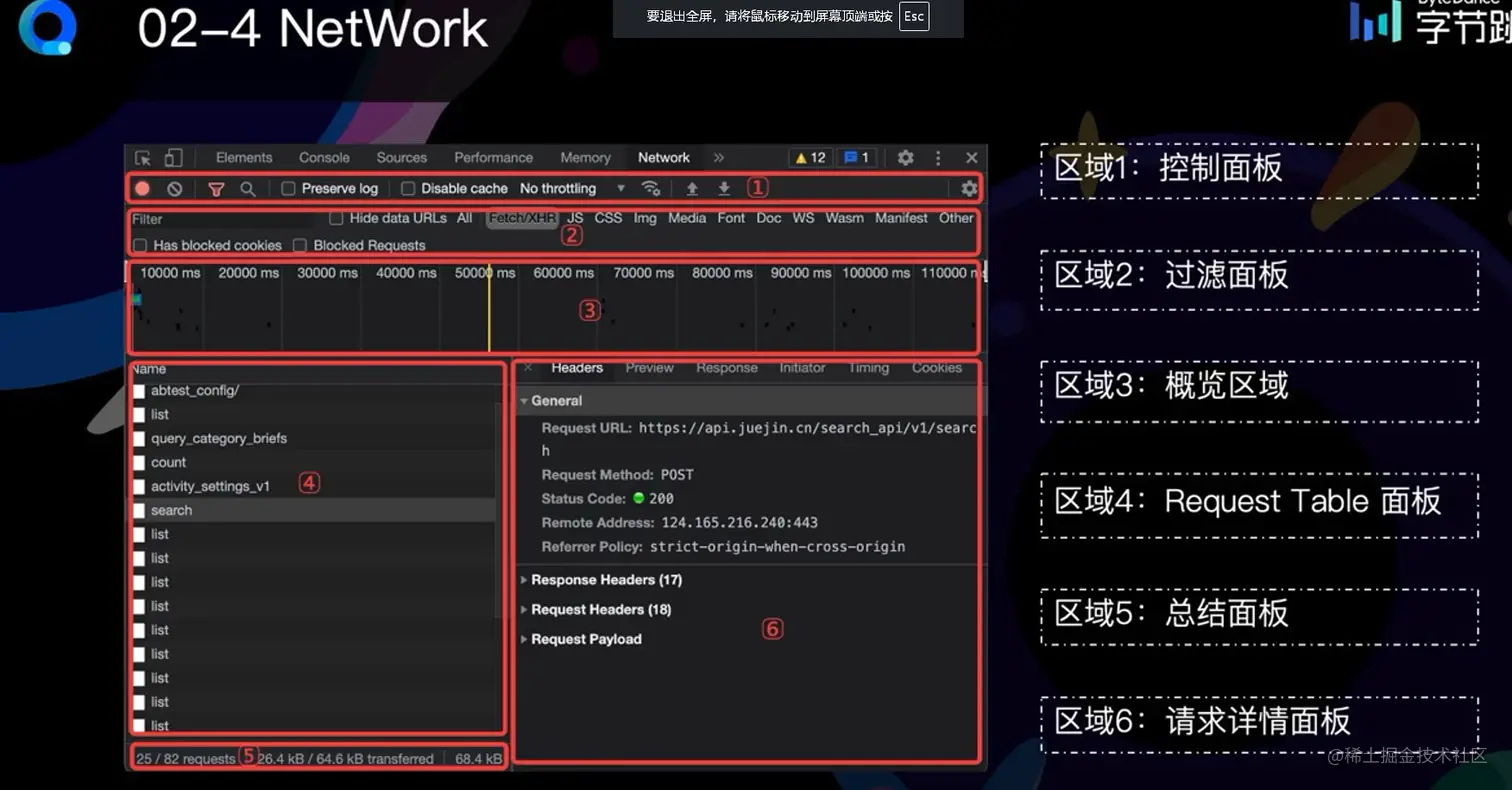The width and height of the screenshot is (1512, 790).
Task: Open the No throttling dropdown
Action: point(572,188)
